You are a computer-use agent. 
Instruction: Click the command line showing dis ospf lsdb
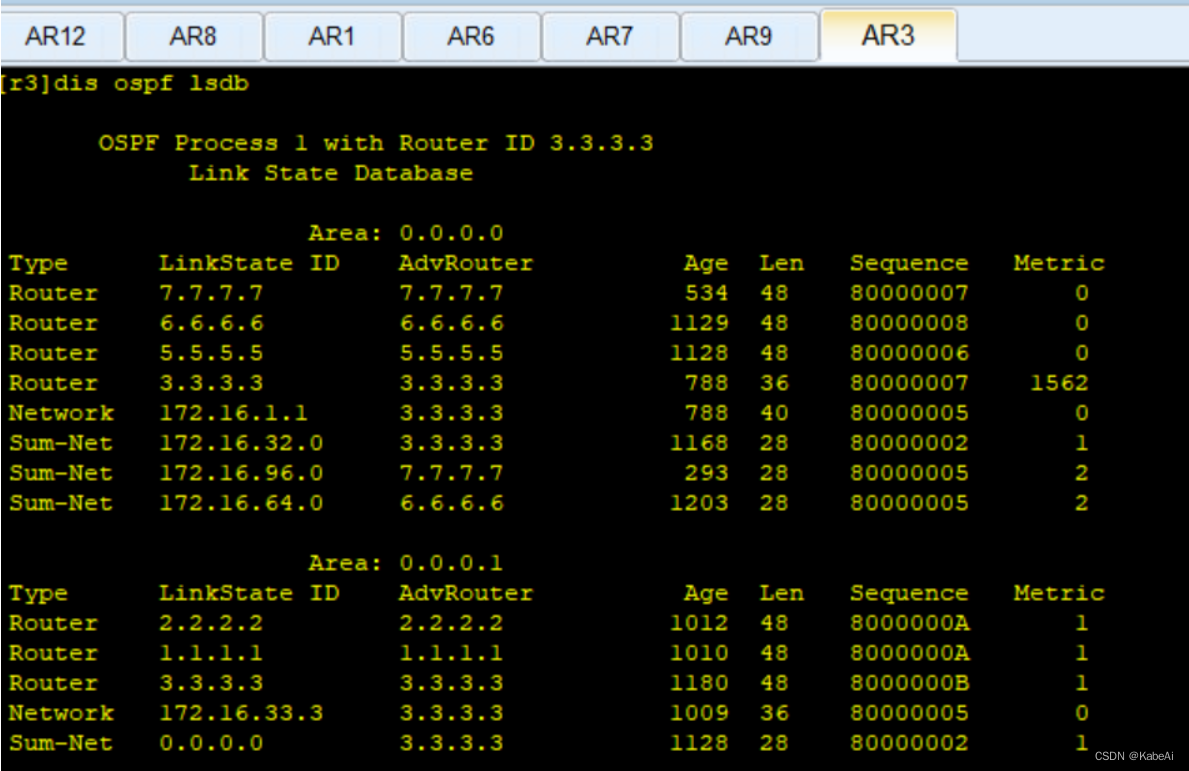(x=126, y=84)
